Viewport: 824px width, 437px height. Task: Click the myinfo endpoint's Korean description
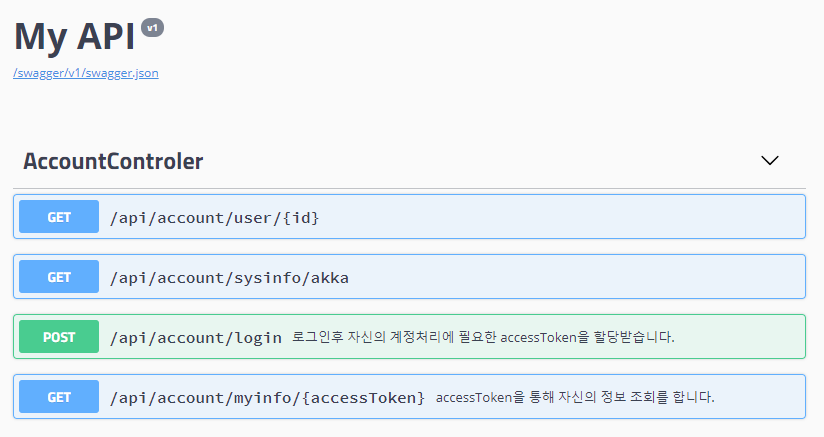pos(575,397)
